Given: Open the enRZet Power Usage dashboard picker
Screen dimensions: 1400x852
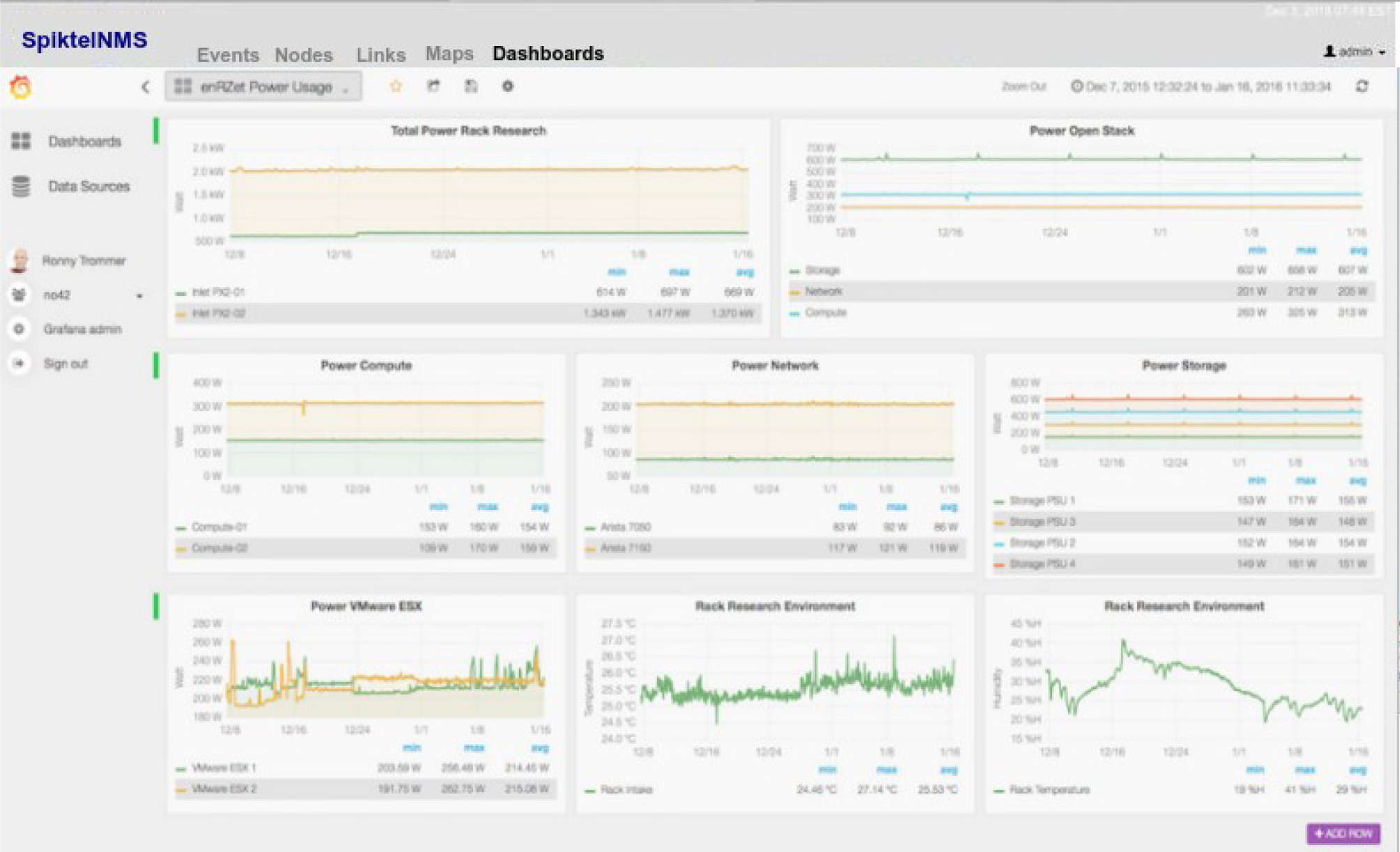Looking at the screenshot, I should 264,87.
